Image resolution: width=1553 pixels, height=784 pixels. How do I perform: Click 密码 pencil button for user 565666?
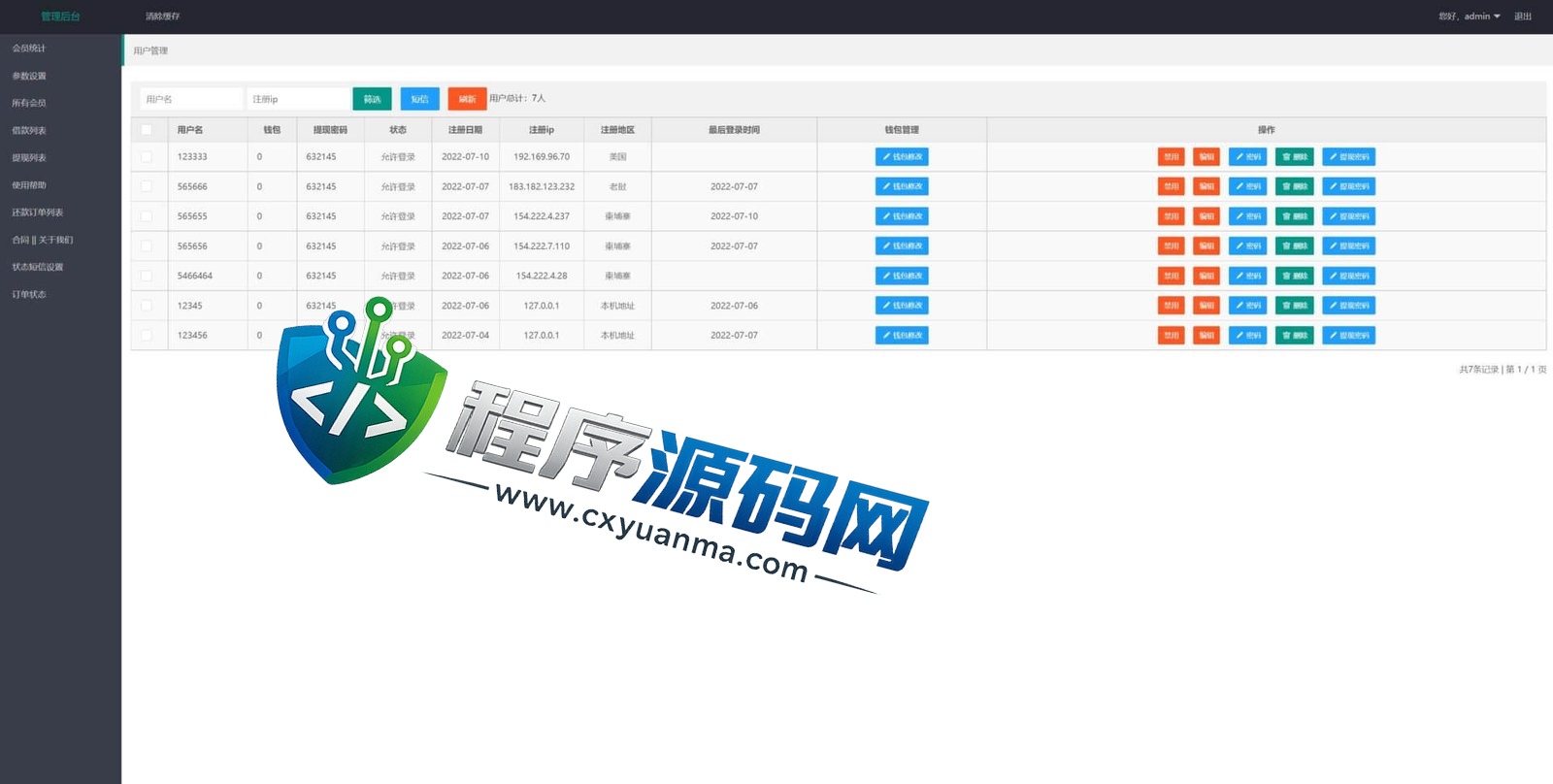(1247, 186)
